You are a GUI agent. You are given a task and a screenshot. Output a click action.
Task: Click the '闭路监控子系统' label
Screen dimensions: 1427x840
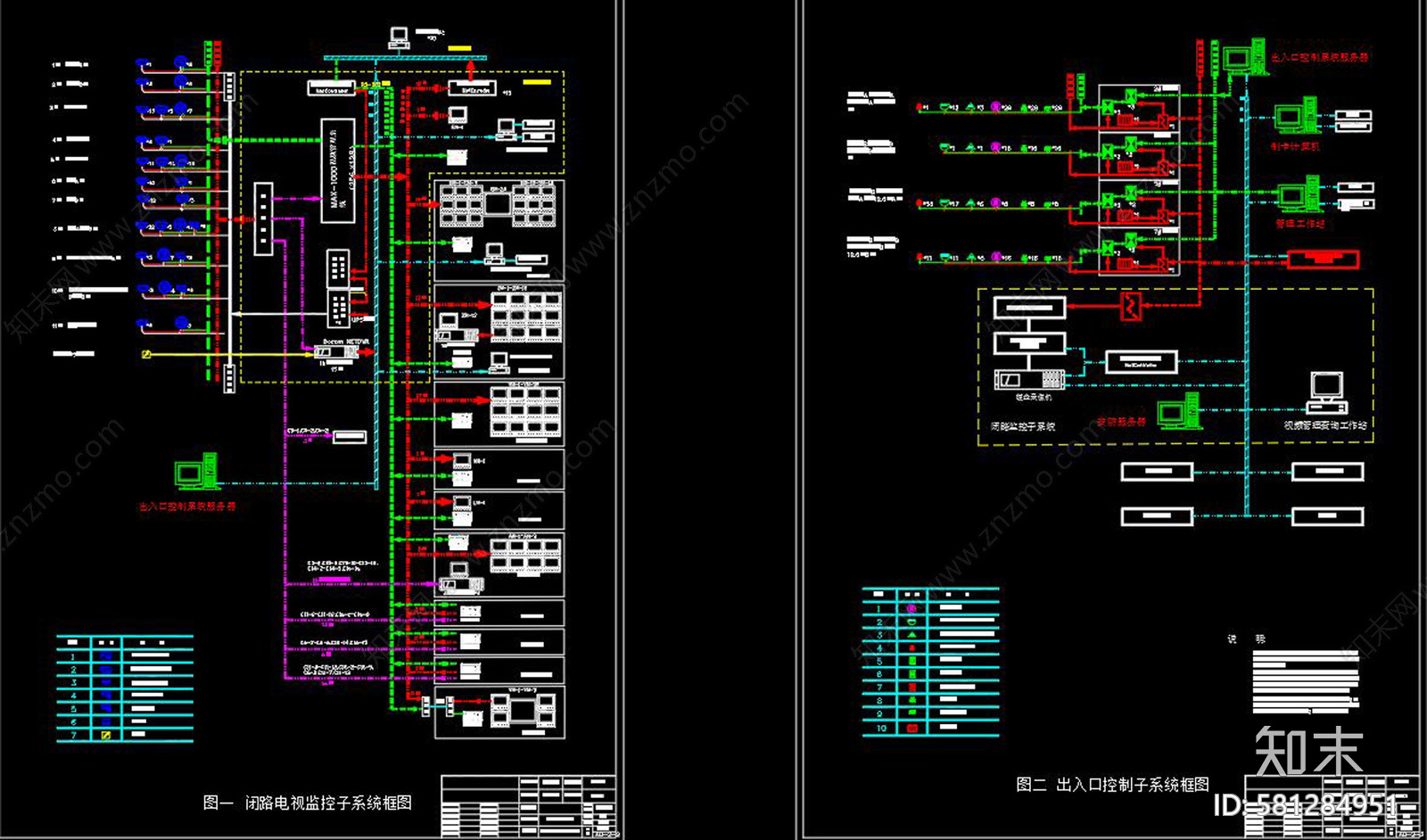(x=1023, y=426)
